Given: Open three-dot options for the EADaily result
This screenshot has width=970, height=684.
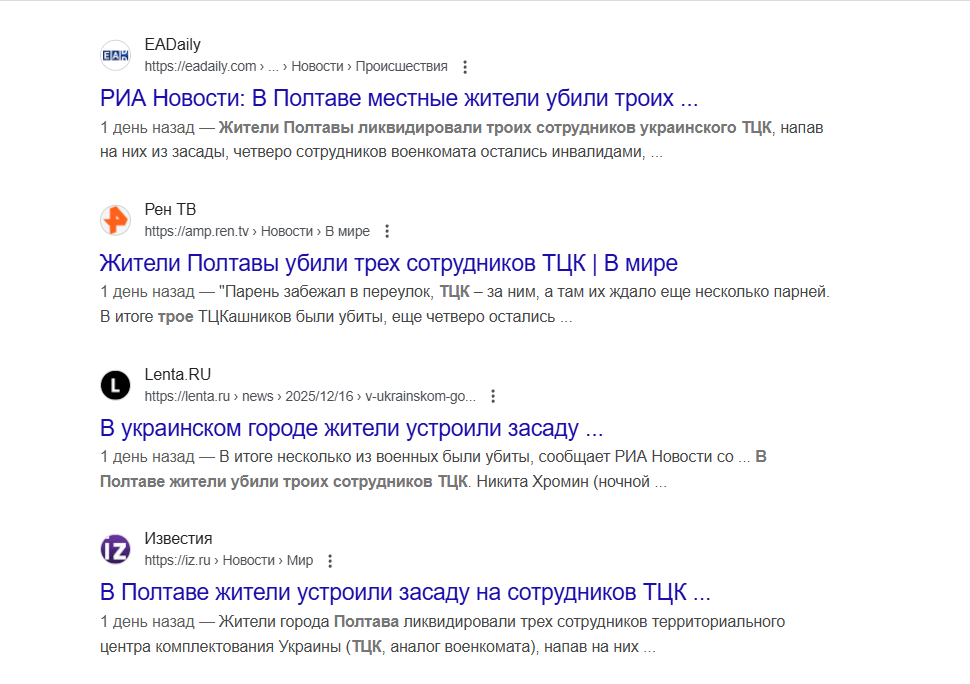Looking at the screenshot, I should tap(464, 67).
